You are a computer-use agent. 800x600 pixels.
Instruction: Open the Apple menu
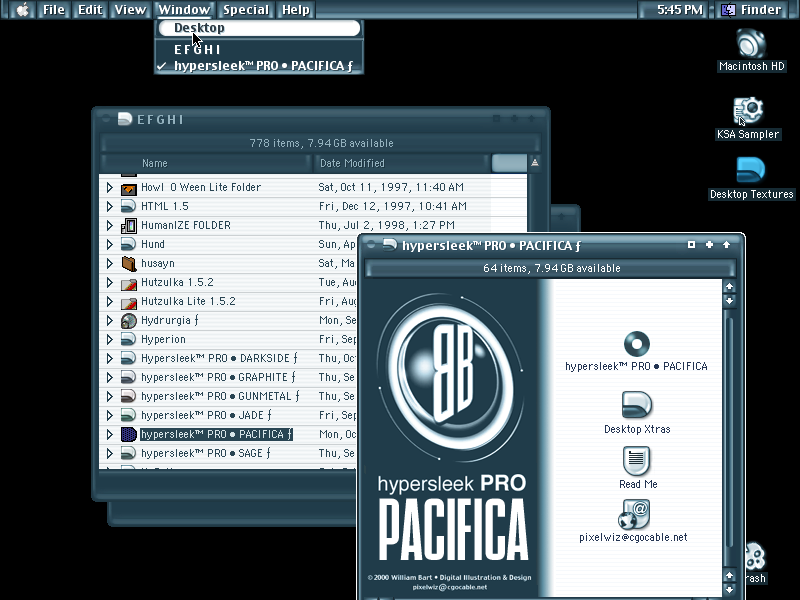point(22,10)
